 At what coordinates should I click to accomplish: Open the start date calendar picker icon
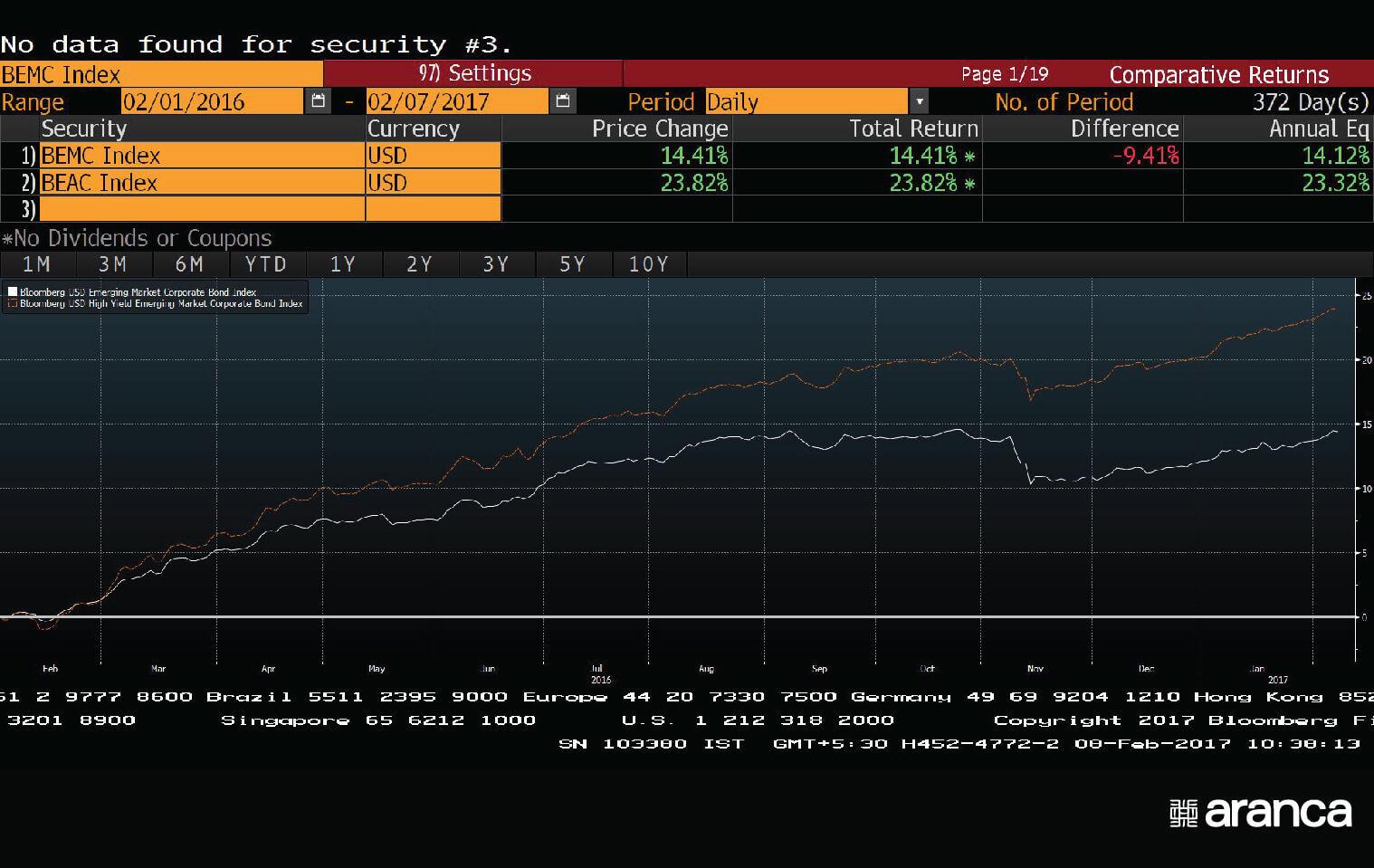pos(318,100)
